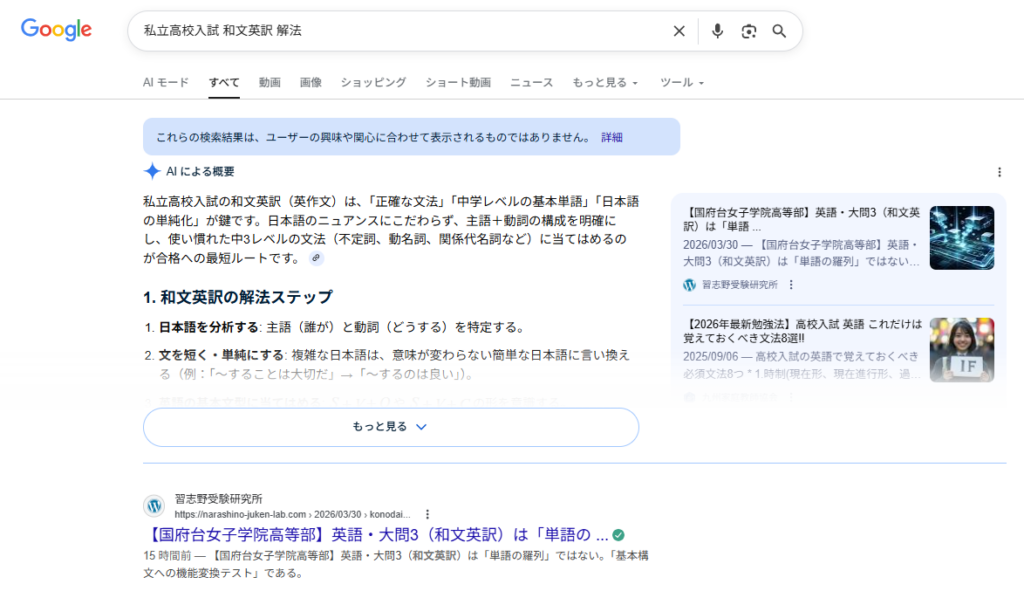Open 国府台女子学院高等部 search result title link

click(378, 534)
